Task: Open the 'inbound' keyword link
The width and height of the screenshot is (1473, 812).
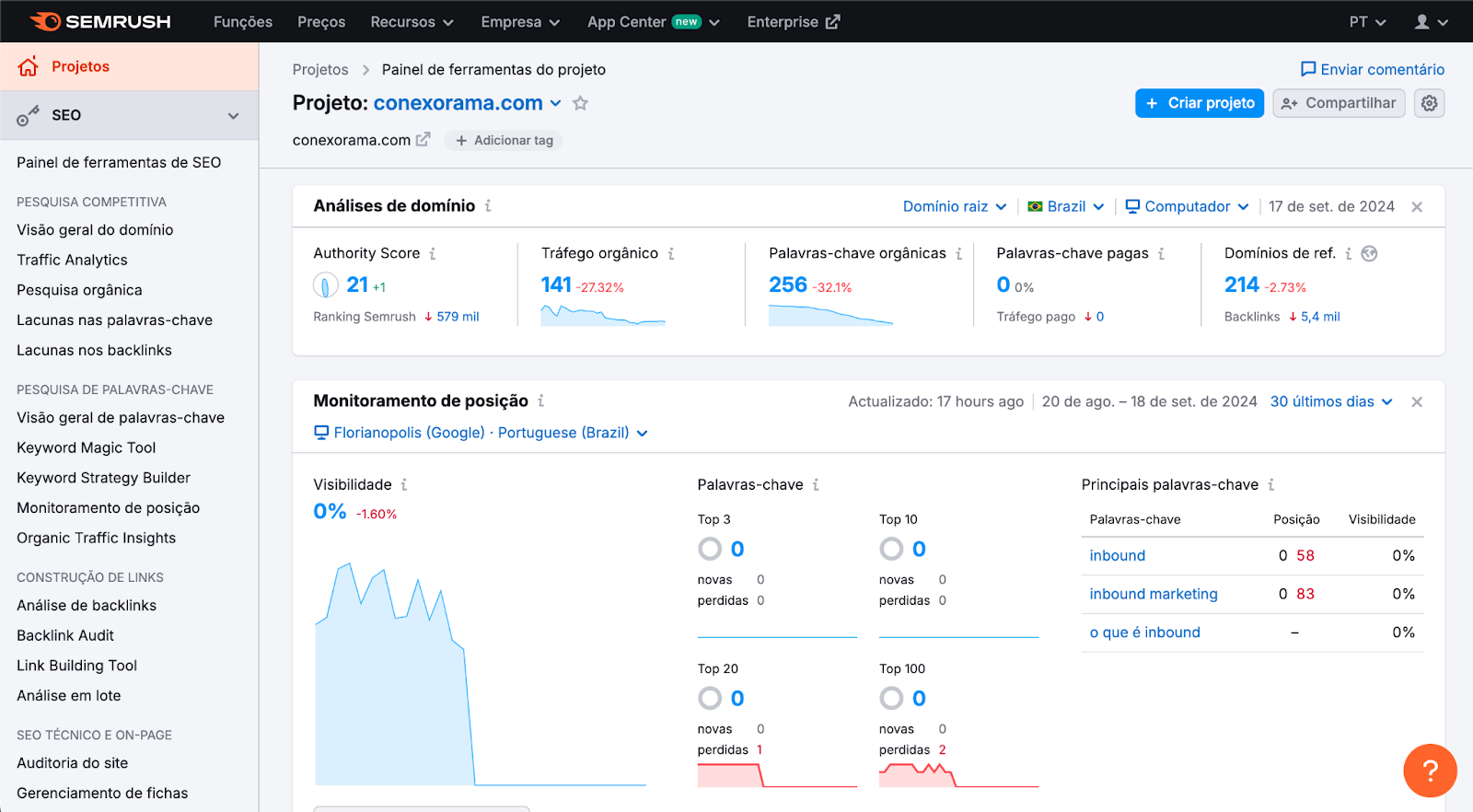Action: tap(1117, 555)
